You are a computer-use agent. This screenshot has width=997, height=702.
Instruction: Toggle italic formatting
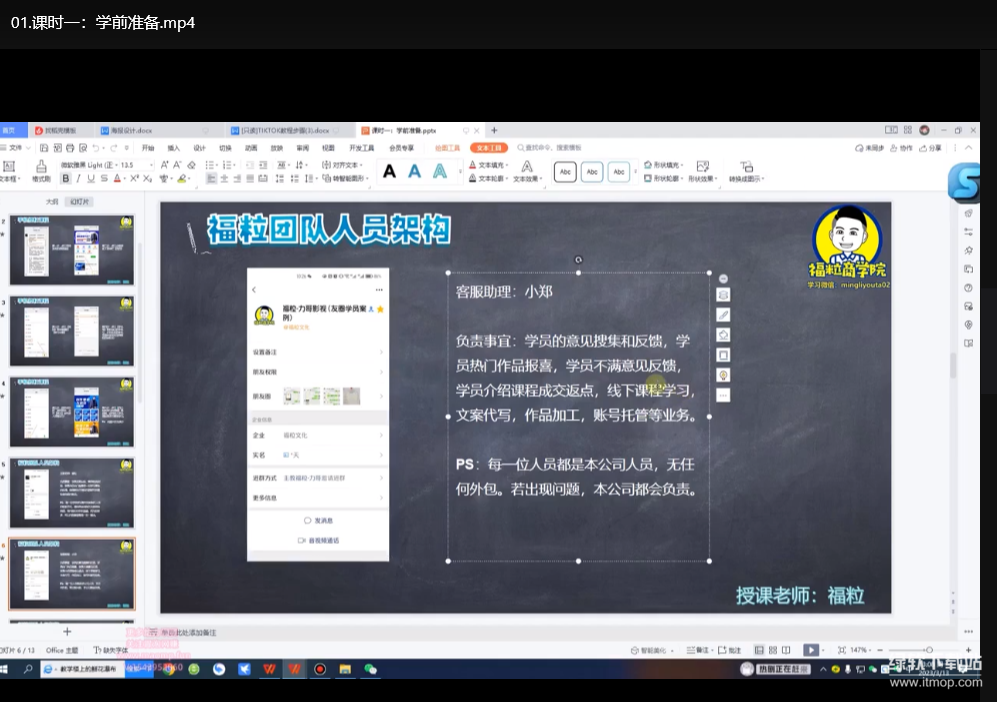tap(79, 179)
